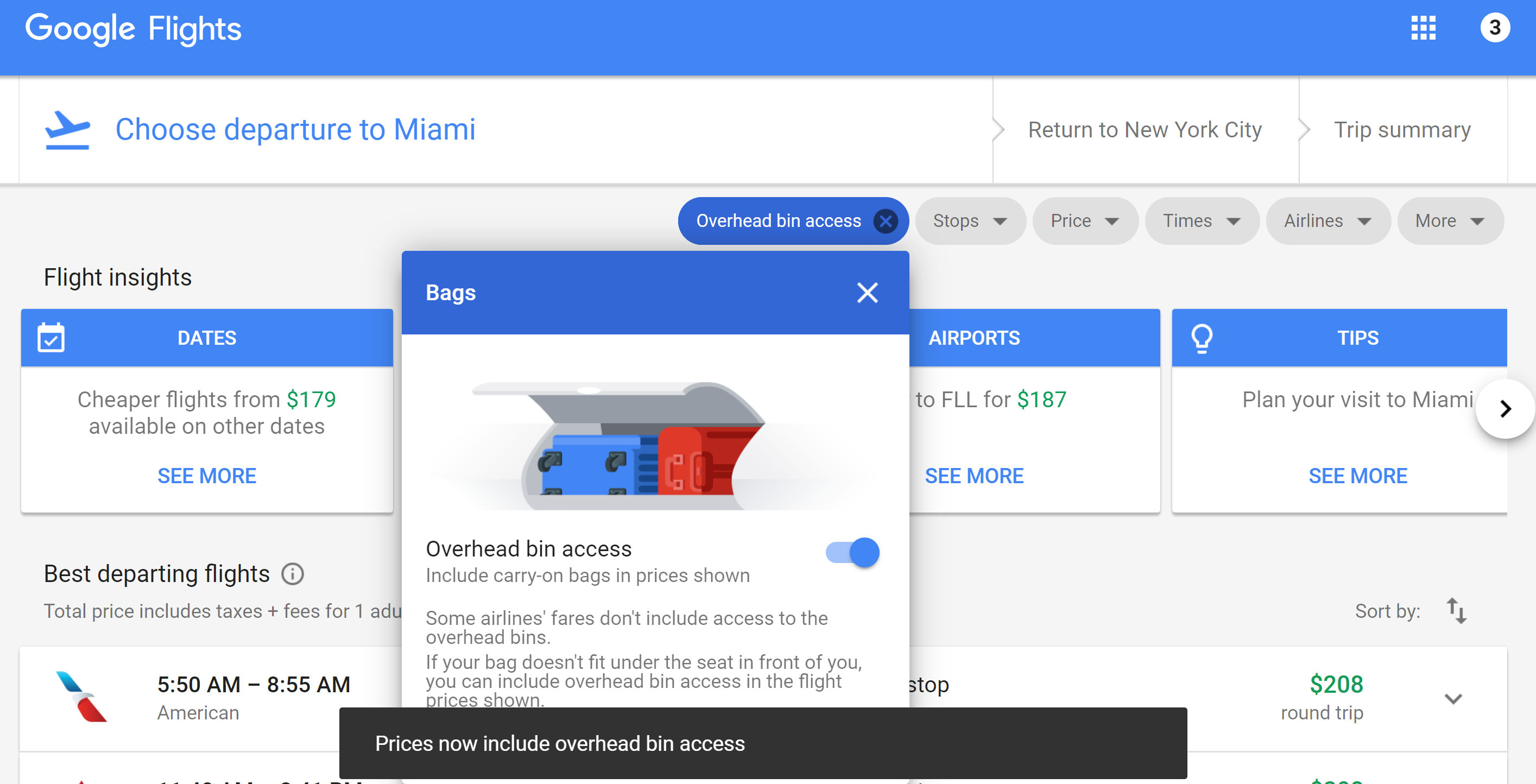Screen dimensions: 1536x784
Task: Open the Best departing flights info icon
Action: click(292, 574)
